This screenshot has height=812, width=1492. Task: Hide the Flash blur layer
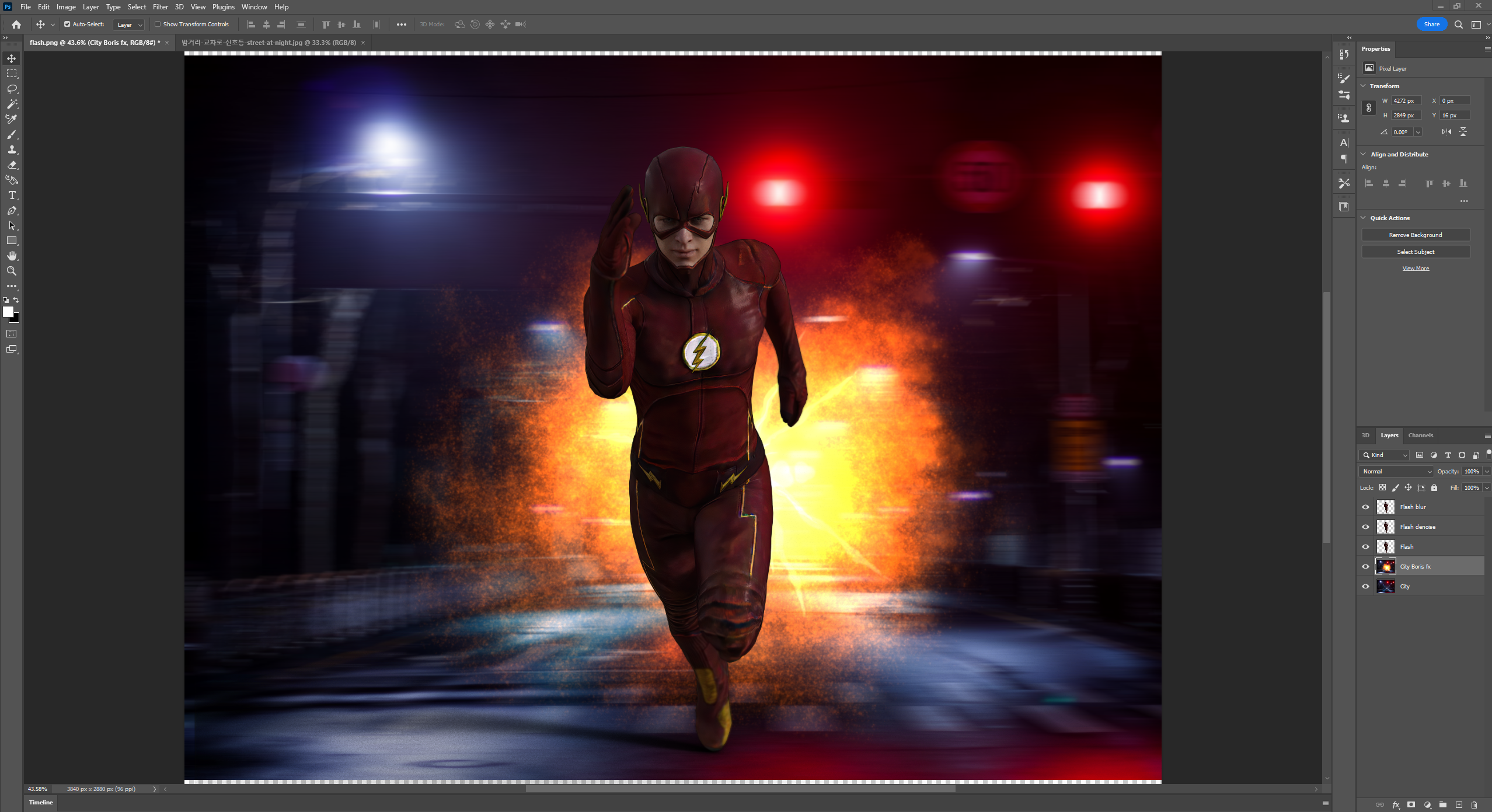1365,507
